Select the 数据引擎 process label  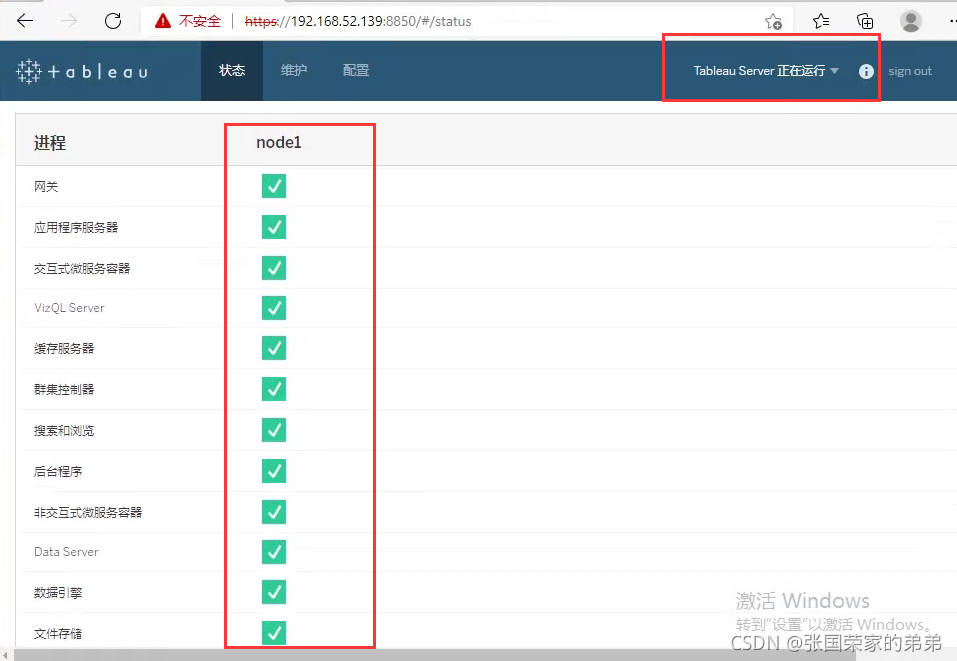(58, 593)
